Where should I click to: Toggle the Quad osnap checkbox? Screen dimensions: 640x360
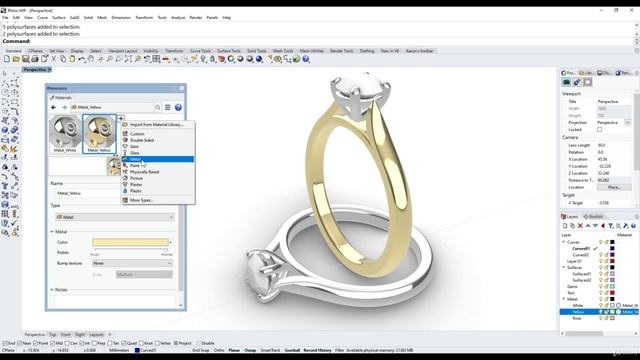click(x=124, y=343)
